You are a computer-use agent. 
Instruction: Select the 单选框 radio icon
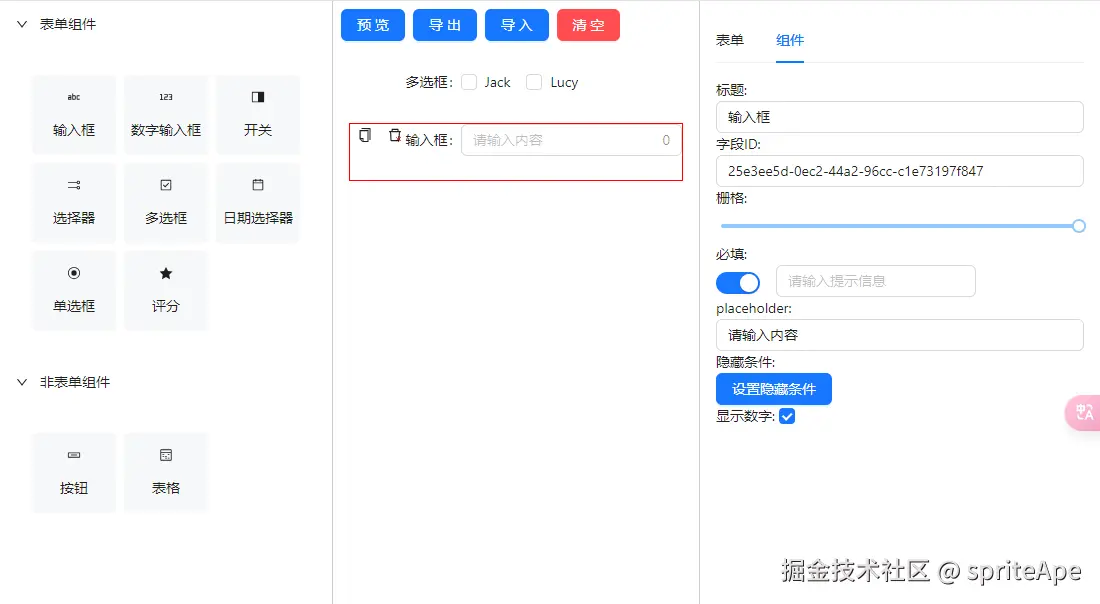pyautogui.click(x=74, y=273)
